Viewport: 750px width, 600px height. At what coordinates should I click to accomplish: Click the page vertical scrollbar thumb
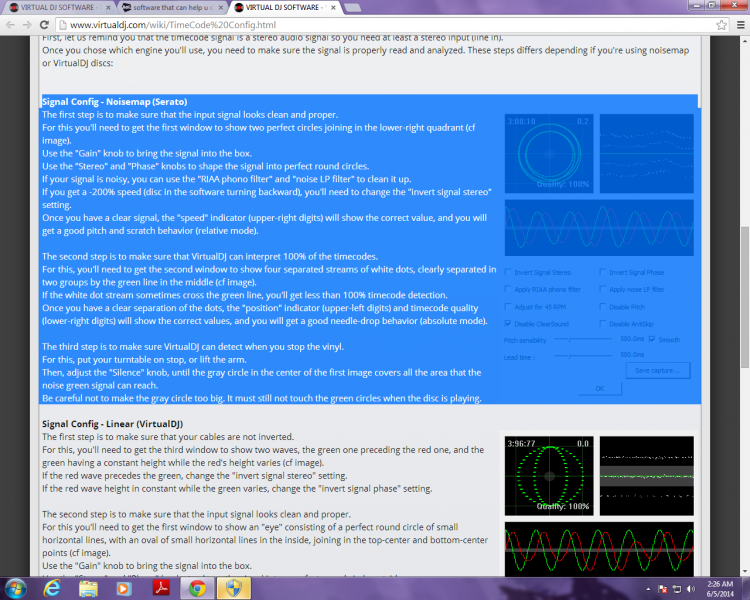click(x=745, y=297)
